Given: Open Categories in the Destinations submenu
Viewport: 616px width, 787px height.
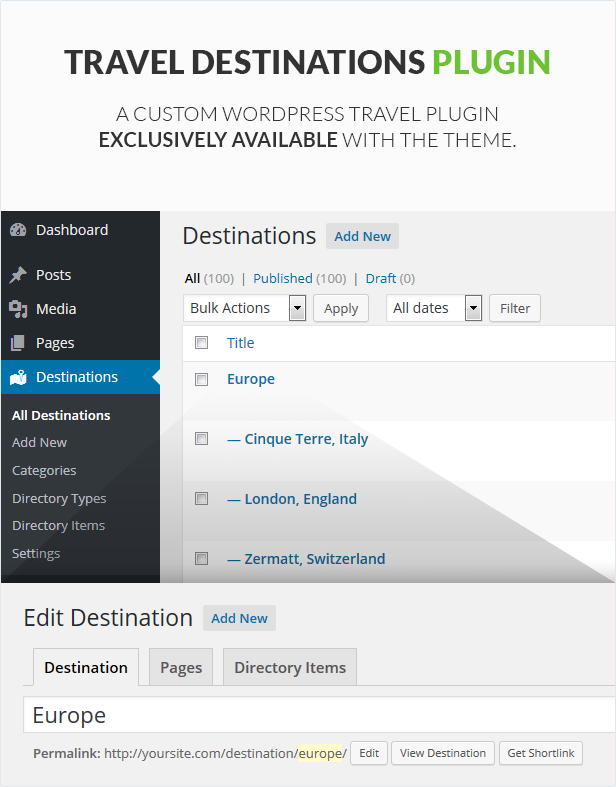Looking at the screenshot, I should coord(44,470).
